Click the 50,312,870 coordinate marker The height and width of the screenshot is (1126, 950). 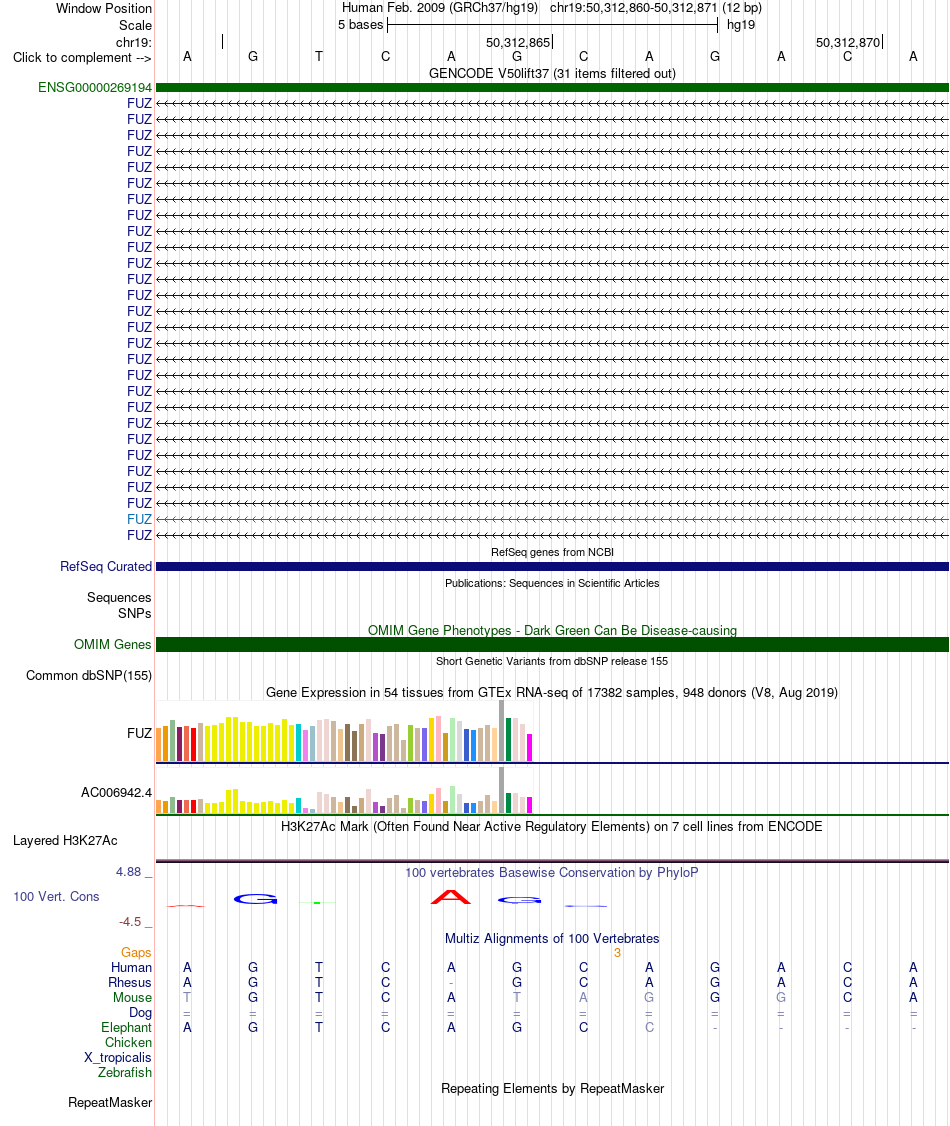point(848,42)
